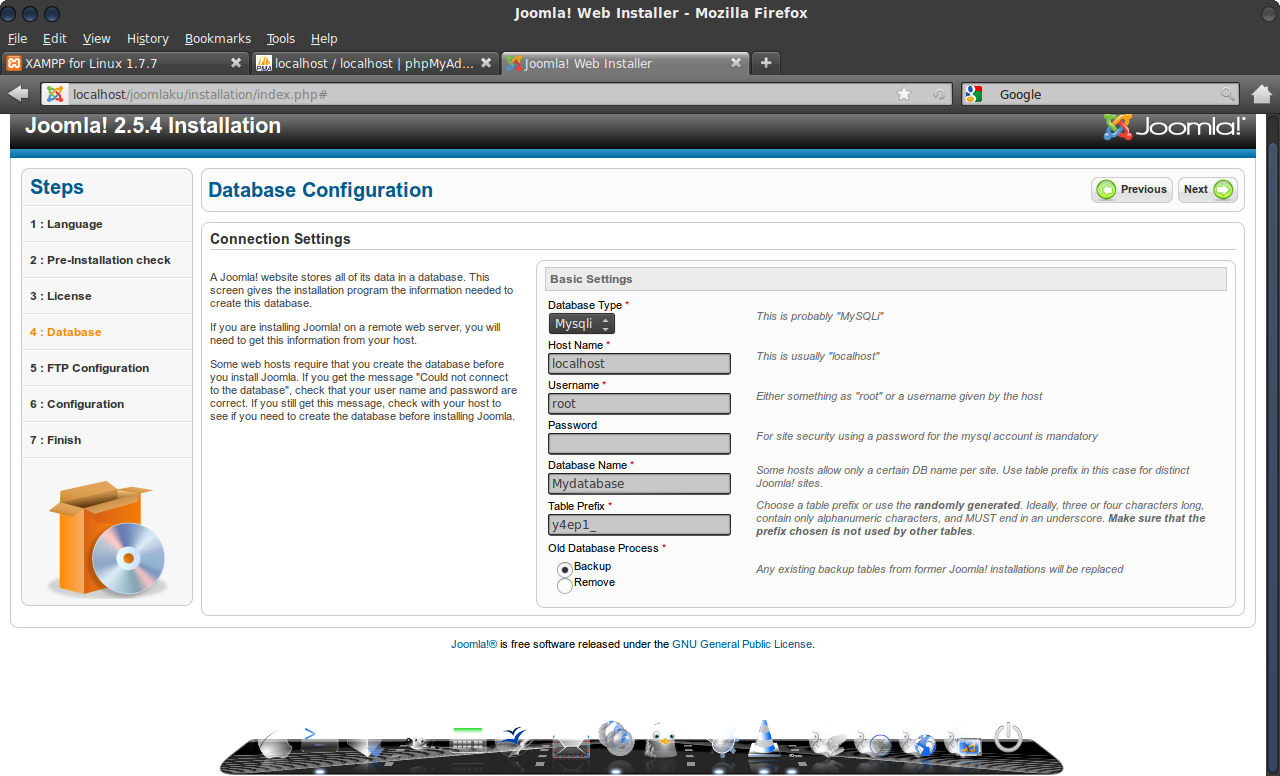
Task: Select the Backup radio option
Action: (565, 568)
